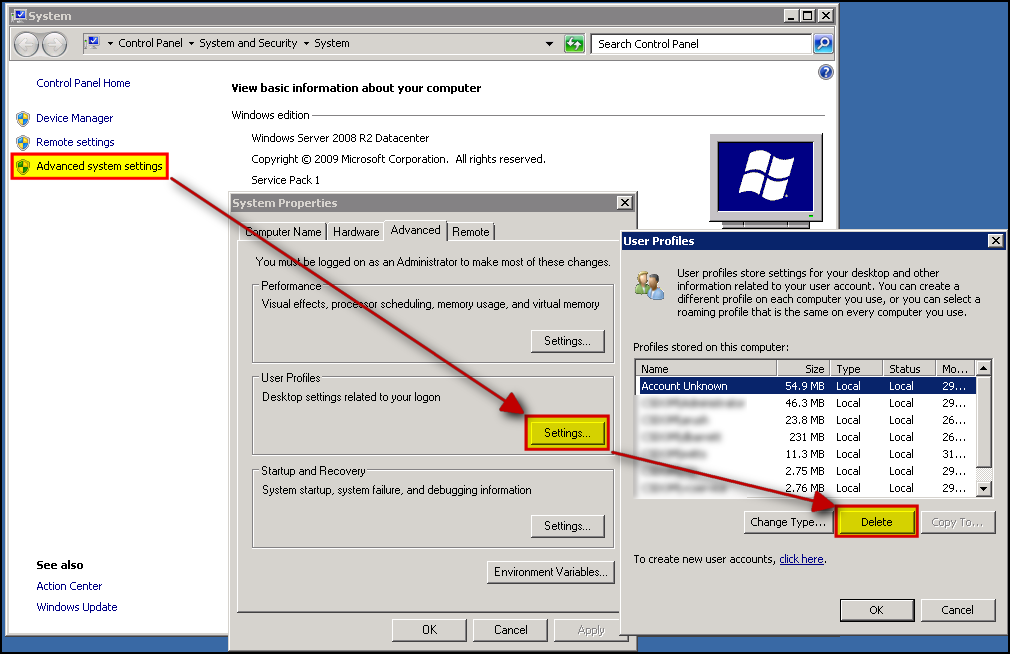This screenshot has height=654, width=1010.
Task: Open the address bar history dropdown
Action: tap(549, 44)
